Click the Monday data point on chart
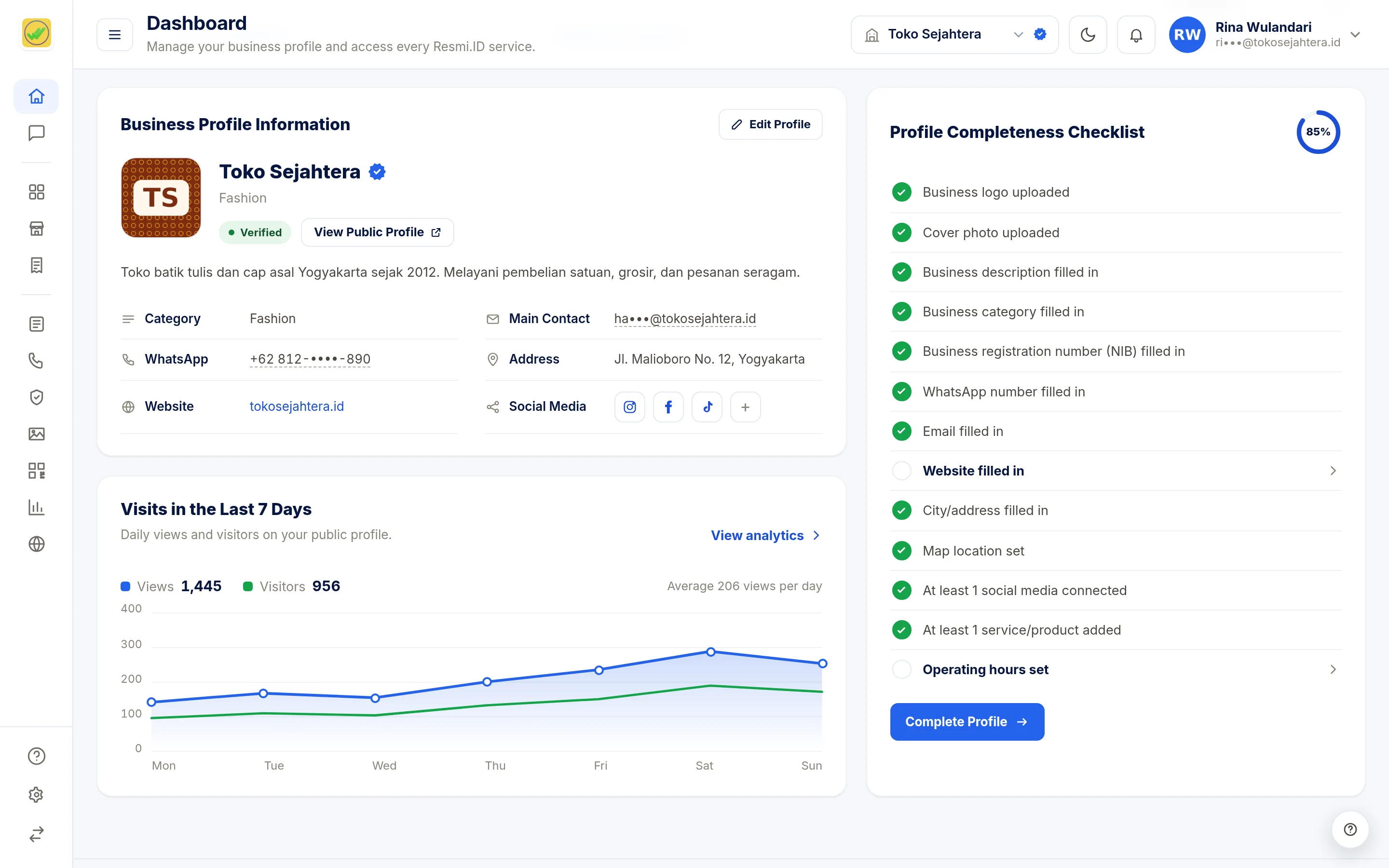The image size is (1389, 868). pos(151,702)
